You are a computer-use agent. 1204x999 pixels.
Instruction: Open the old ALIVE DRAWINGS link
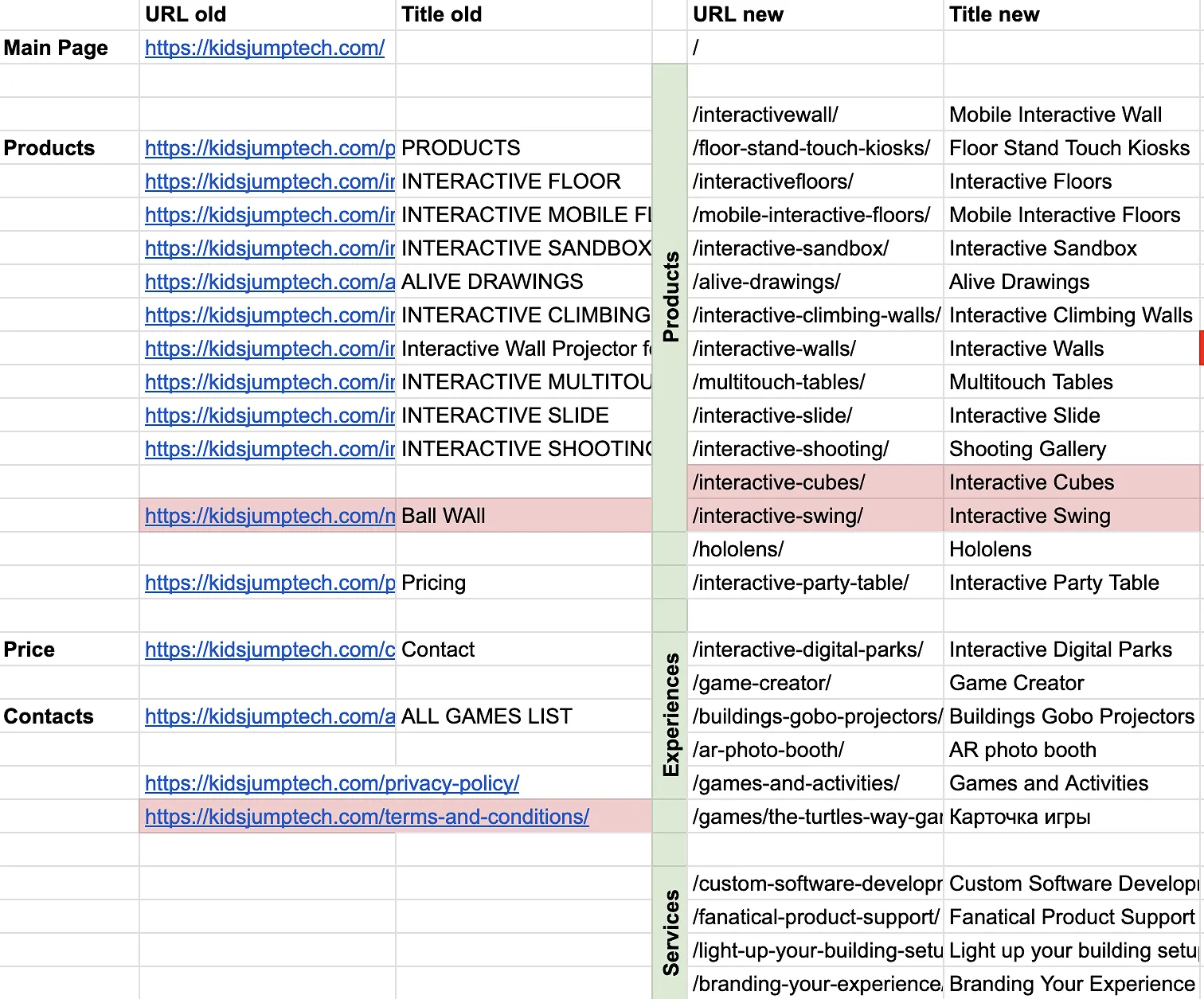(269, 281)
